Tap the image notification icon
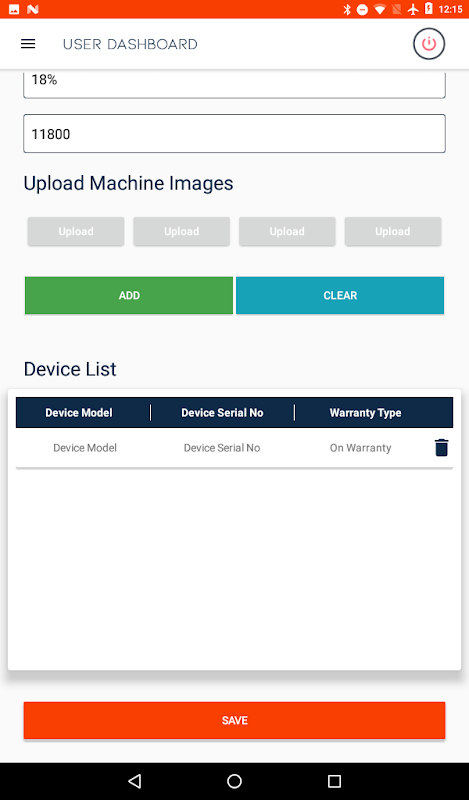This screenshot has height=800, width=469. coord(14,9)
